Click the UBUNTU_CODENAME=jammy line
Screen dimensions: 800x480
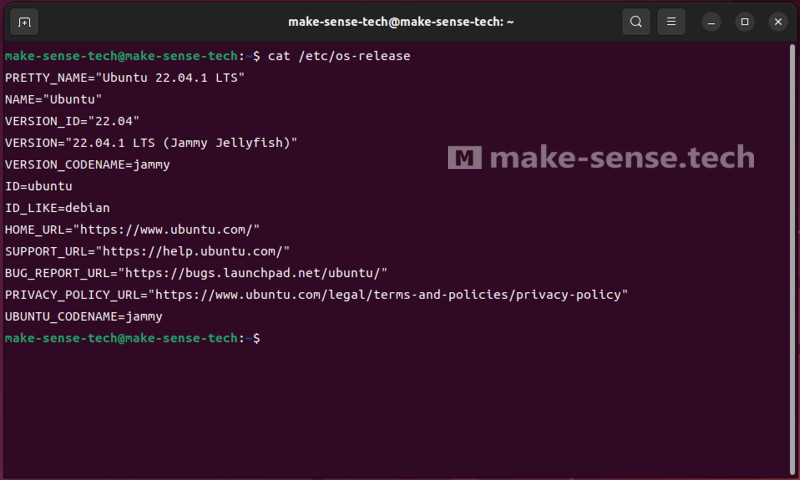84,317
